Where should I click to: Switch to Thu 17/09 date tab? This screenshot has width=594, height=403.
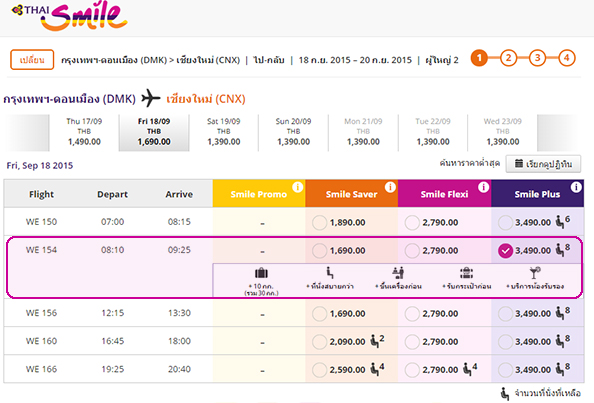pyautogui.click(x=84, y=132)
